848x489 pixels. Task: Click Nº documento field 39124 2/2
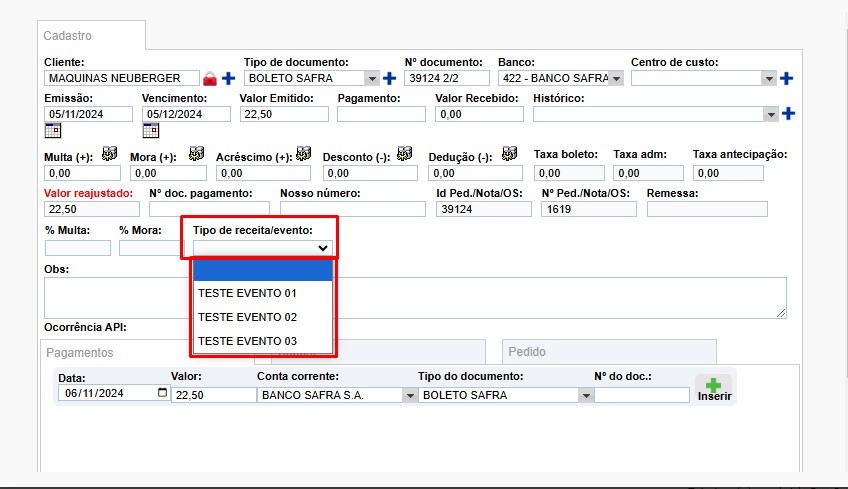point(447,78)
